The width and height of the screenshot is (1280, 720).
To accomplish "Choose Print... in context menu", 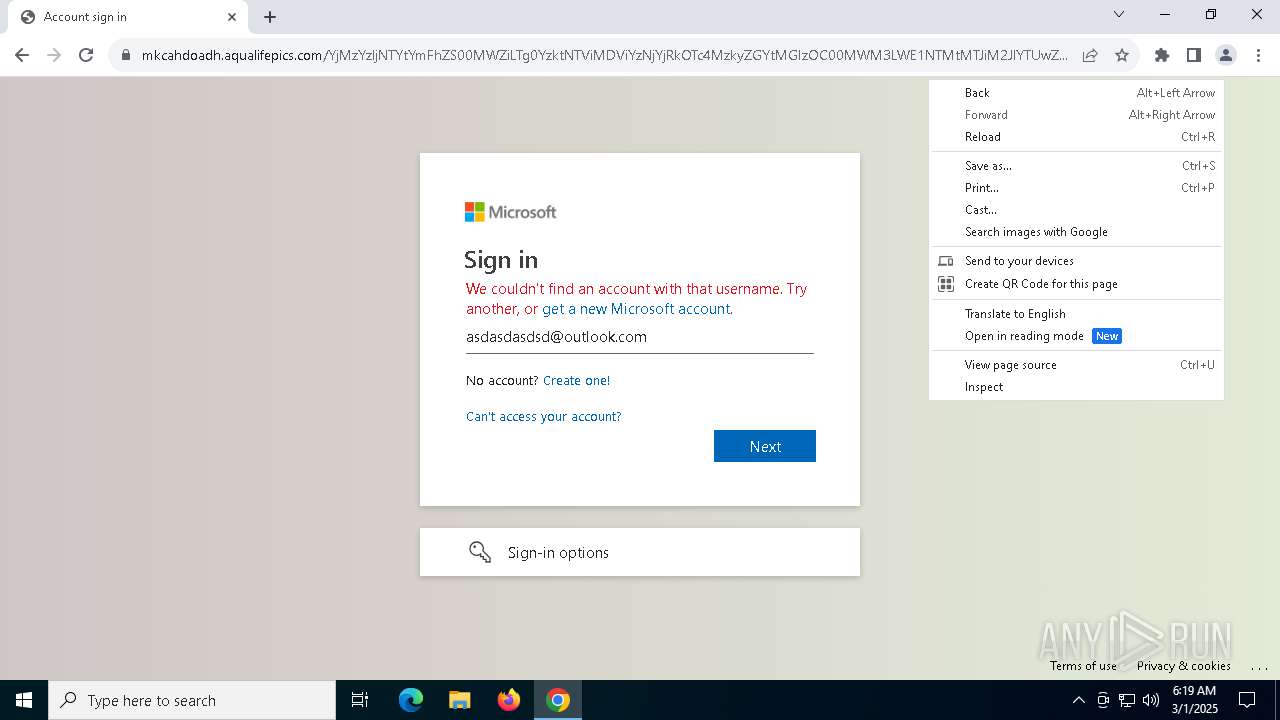I will [x=1076, y=188].
